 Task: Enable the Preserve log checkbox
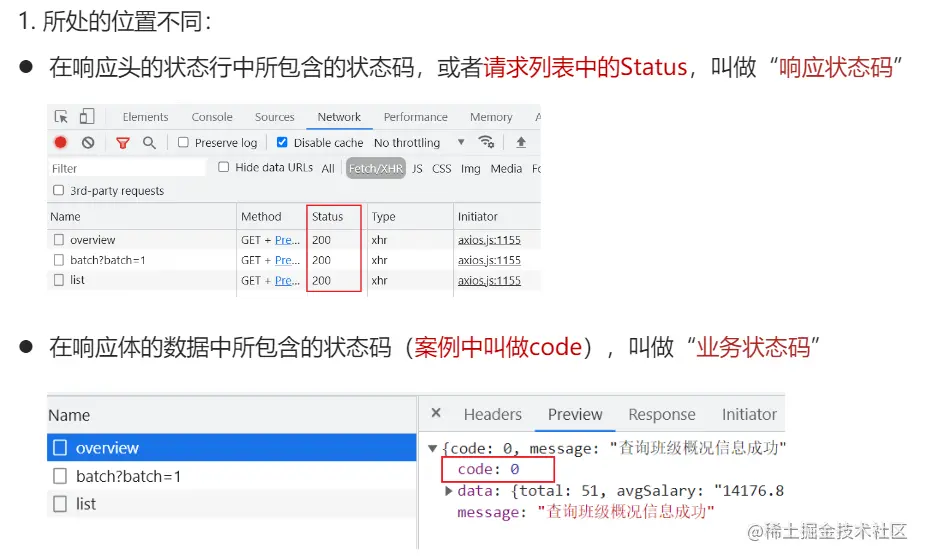click(183, 142)
